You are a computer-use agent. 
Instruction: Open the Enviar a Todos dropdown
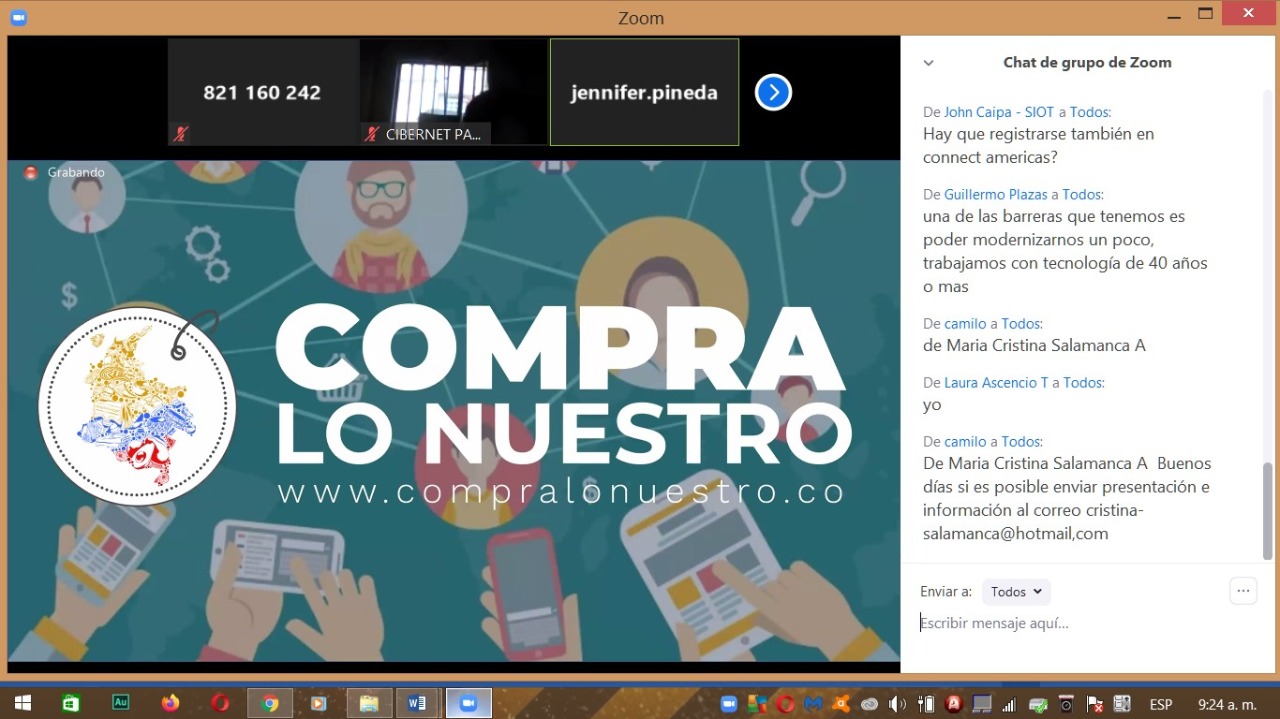[x=1016, y=592]
